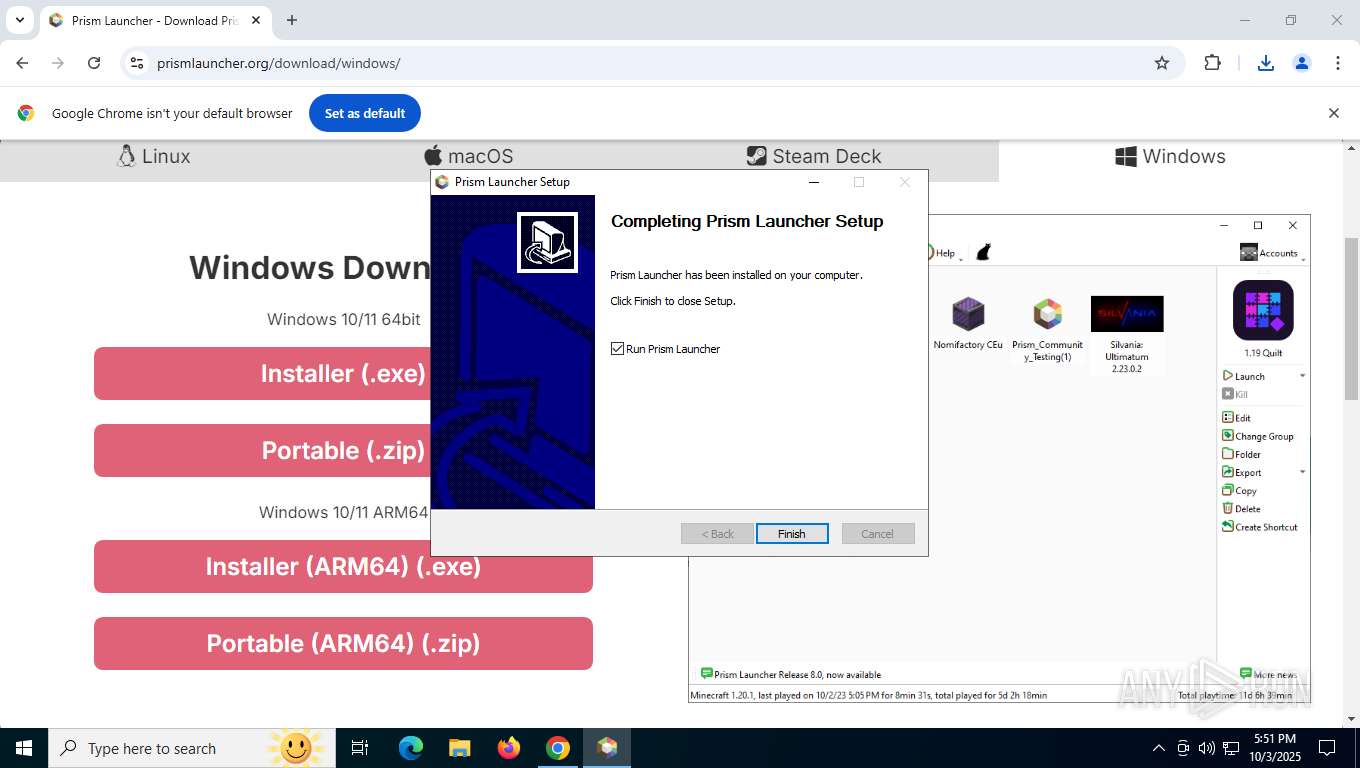Click the Portable (.zip) download button
Image resolution: width=1360 pixels, height=768 pixels.
click(x=343, y=451)
